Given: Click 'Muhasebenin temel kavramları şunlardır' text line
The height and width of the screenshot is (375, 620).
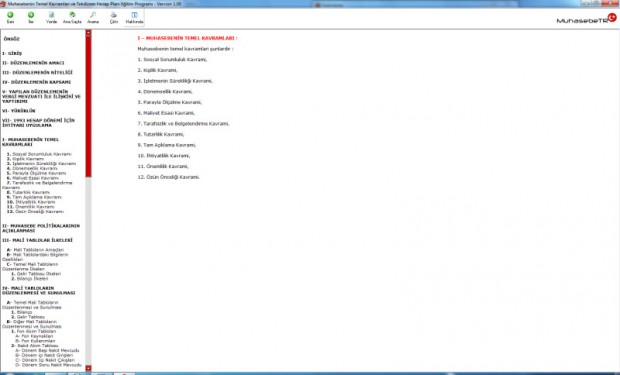Looking at the screenshot, I should [x=185, y=49].
